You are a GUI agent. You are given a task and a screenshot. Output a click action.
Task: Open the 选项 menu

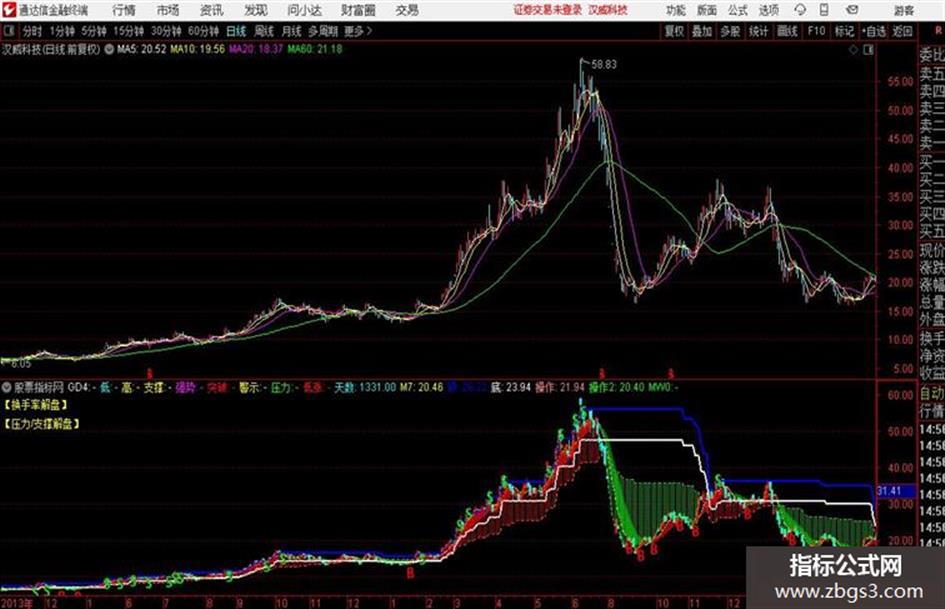(x=768, y=10)
